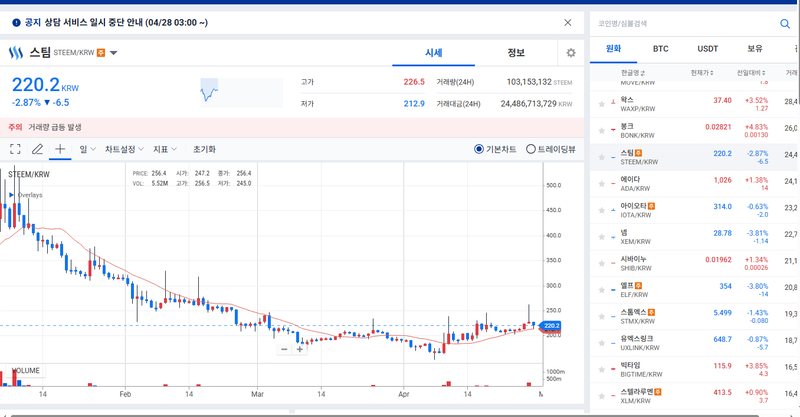Favorite the 스텔라루멘 XLM star

click(x=602, y=396)
